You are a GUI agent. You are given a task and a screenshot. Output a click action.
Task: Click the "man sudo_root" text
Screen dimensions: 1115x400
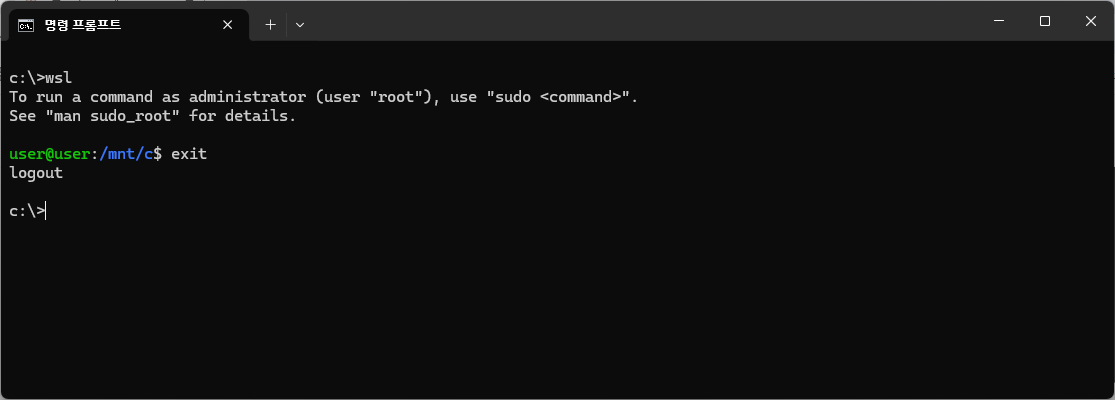(112, 116)
